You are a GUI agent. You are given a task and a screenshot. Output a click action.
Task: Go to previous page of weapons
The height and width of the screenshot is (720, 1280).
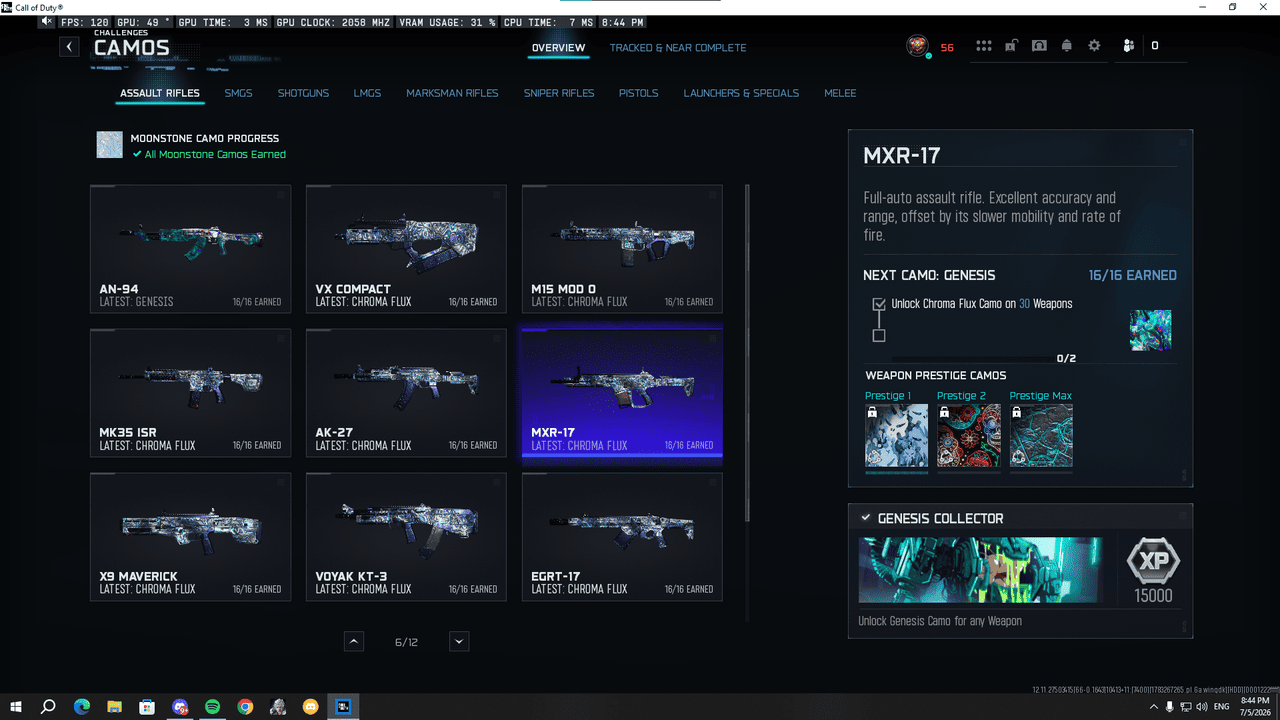354,641
